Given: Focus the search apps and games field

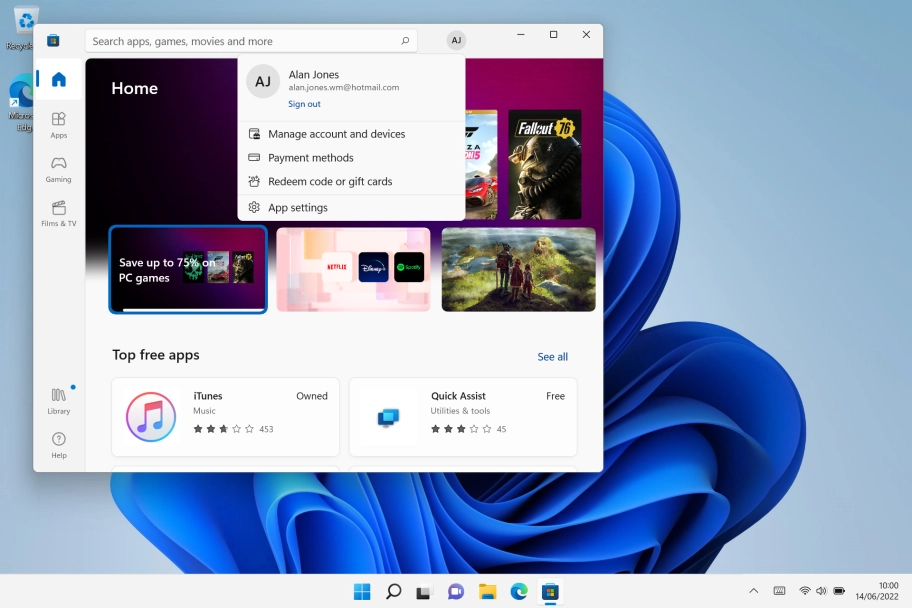Looking at the screenshot, I should [x=240, y=41].
